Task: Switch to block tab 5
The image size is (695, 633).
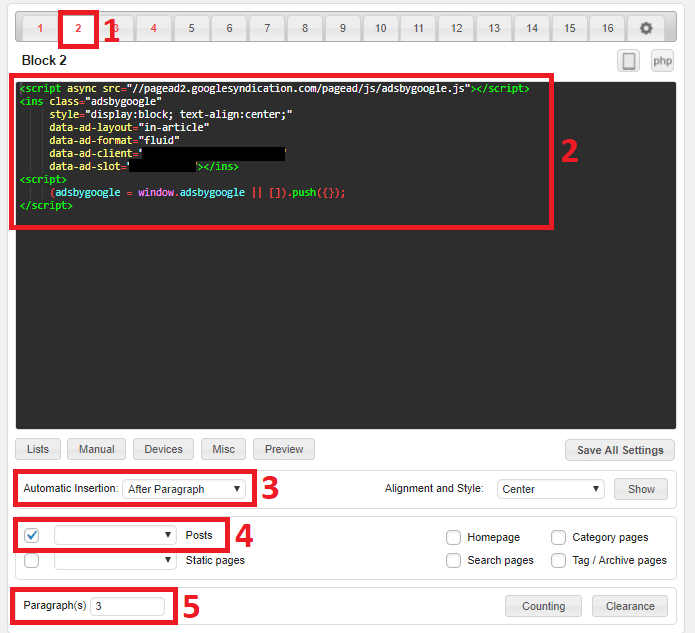Action: (x=191, y=28)
